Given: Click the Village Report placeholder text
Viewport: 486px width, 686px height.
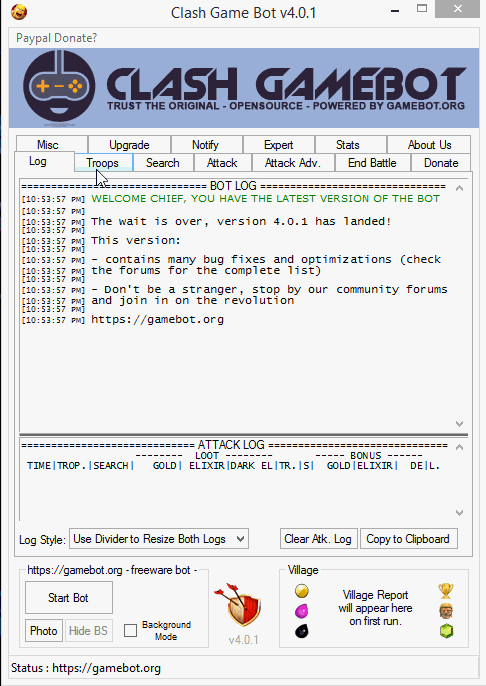Looking at the screenshot, I should click(375, 608).
